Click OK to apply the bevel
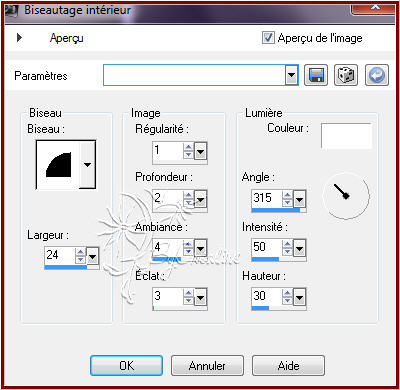The width and height of the screenshot is (400, 390). click(x=127, y=366)
